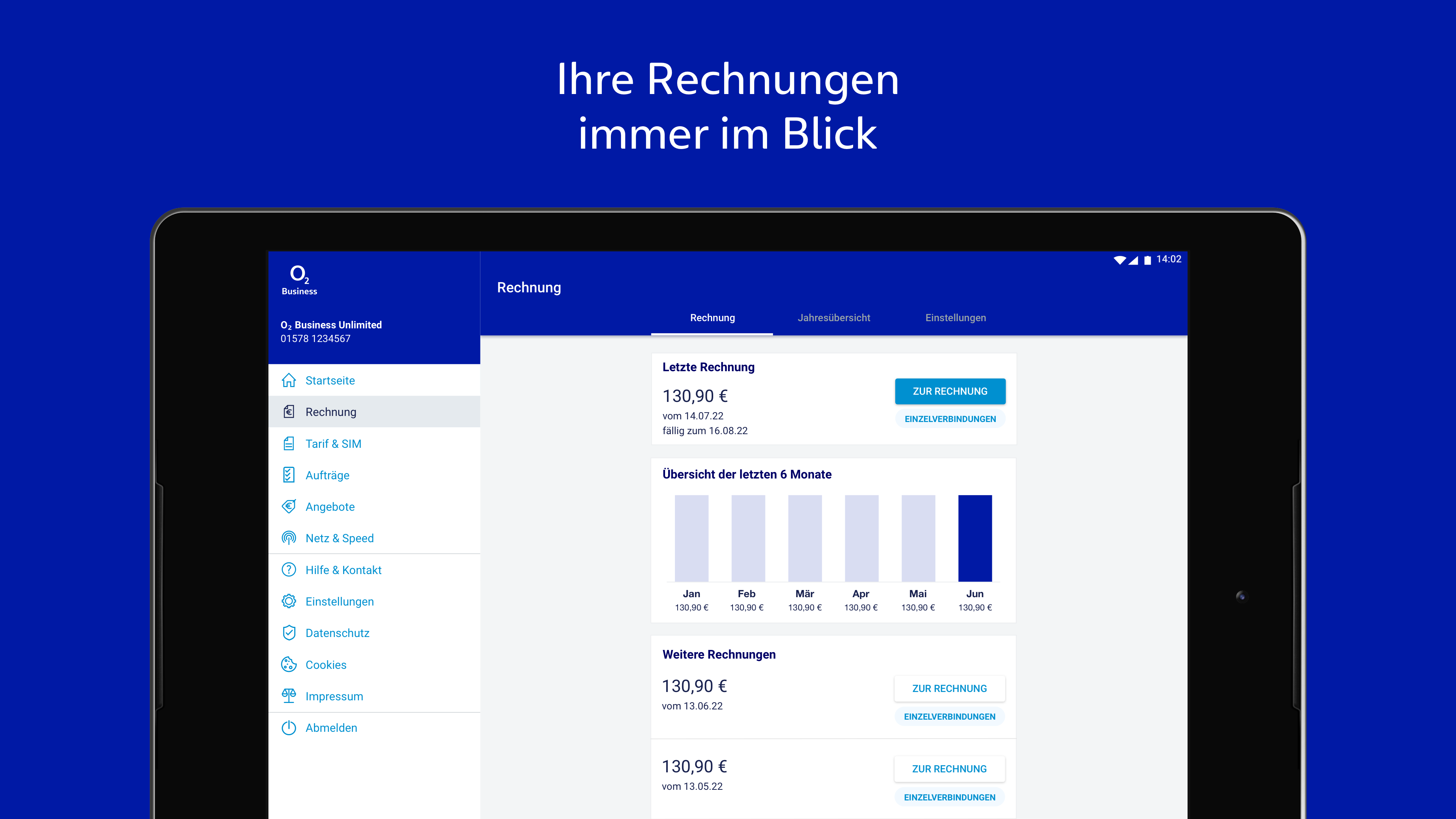1456x819 pixels.
Task: Click the Hilfe & Kontakt question mark icon
Action: click(x=289, y=570)
